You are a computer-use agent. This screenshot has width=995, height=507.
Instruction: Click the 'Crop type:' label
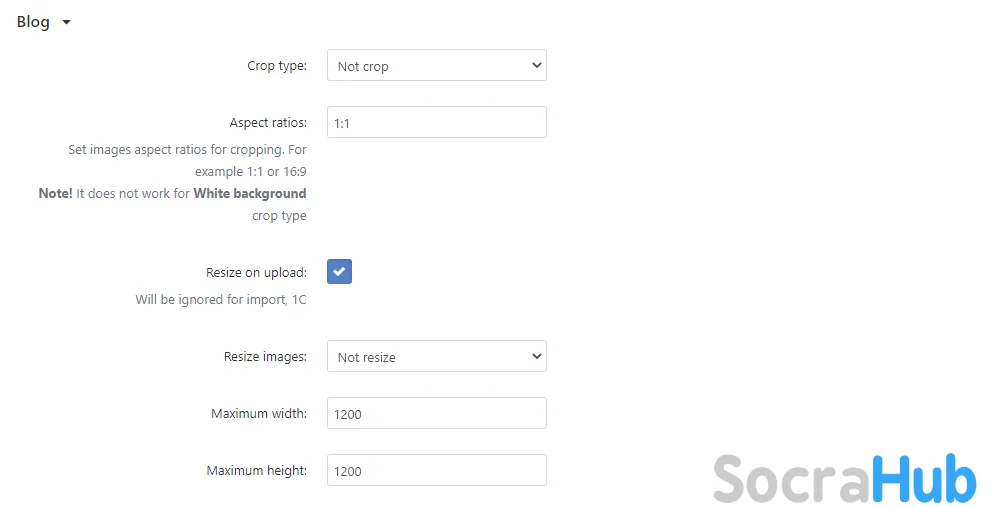(277, 66)
